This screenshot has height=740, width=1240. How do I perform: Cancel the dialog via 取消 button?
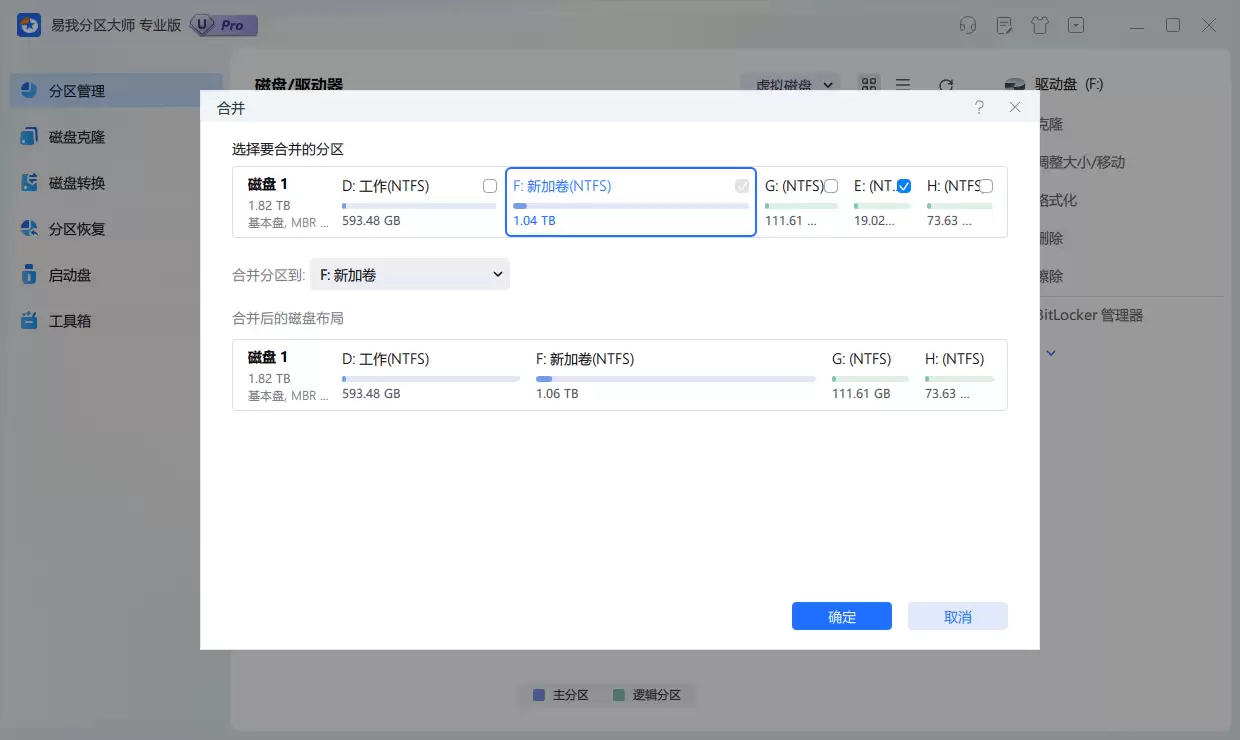pyautogui.click(x=957, y=616)
